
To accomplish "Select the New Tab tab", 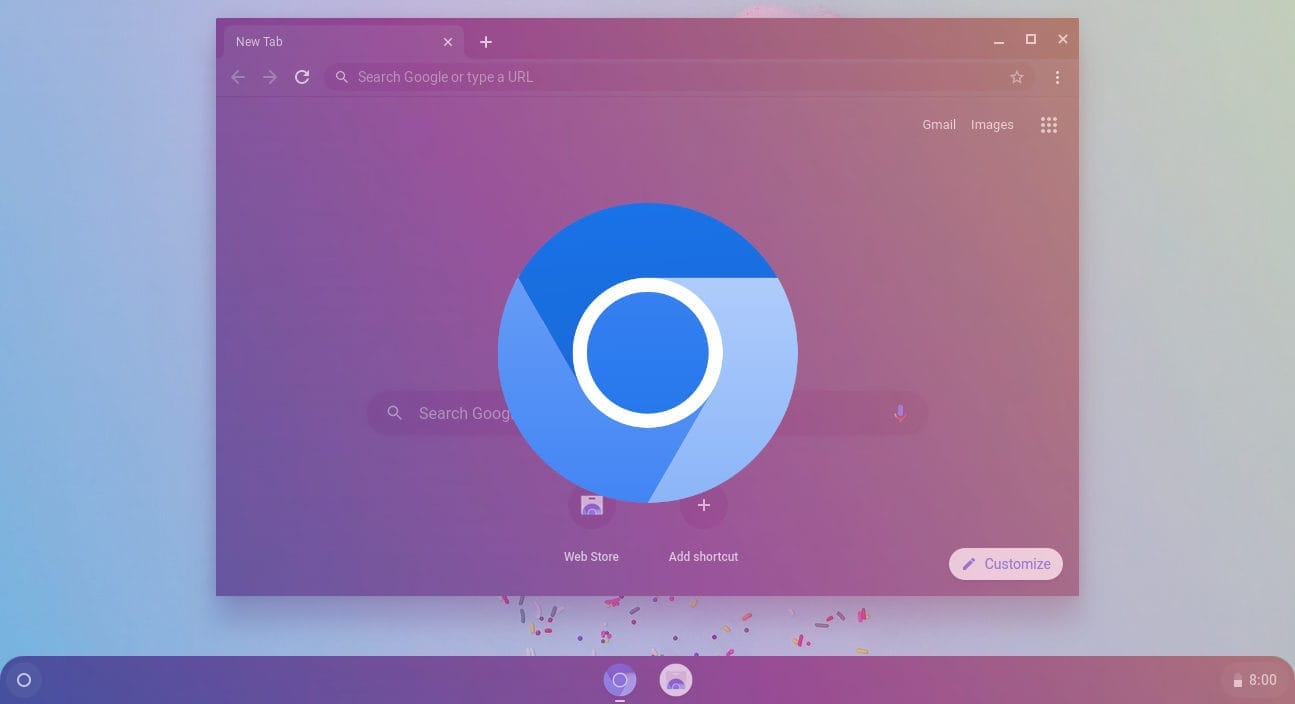I will (330, 41).
